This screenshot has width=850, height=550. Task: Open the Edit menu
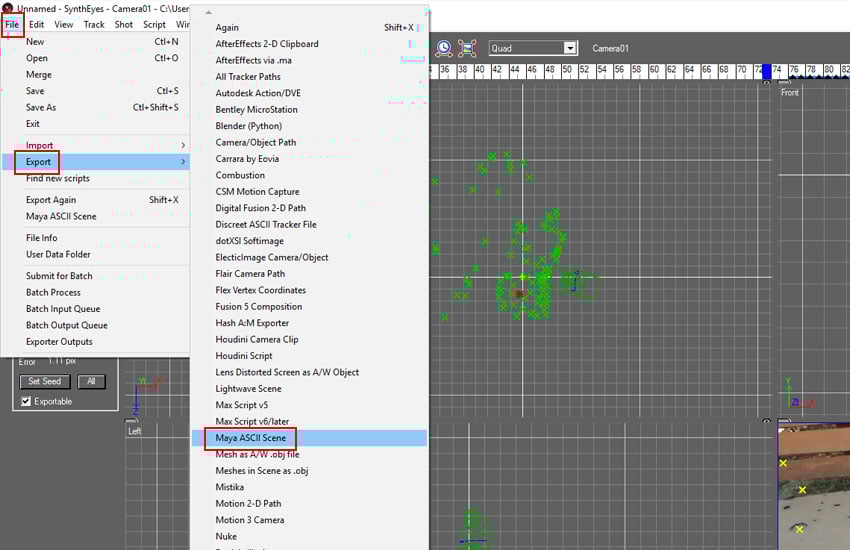pos(36,24)
